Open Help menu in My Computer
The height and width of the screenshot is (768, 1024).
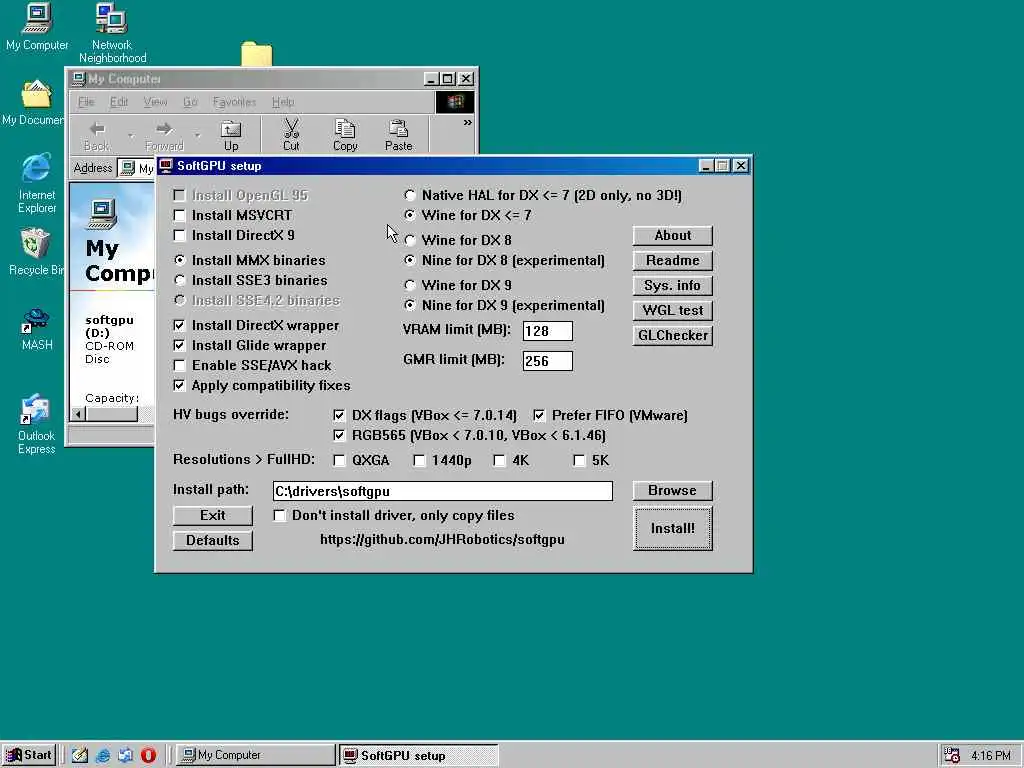pyautogui.click(x=283, y=102)
